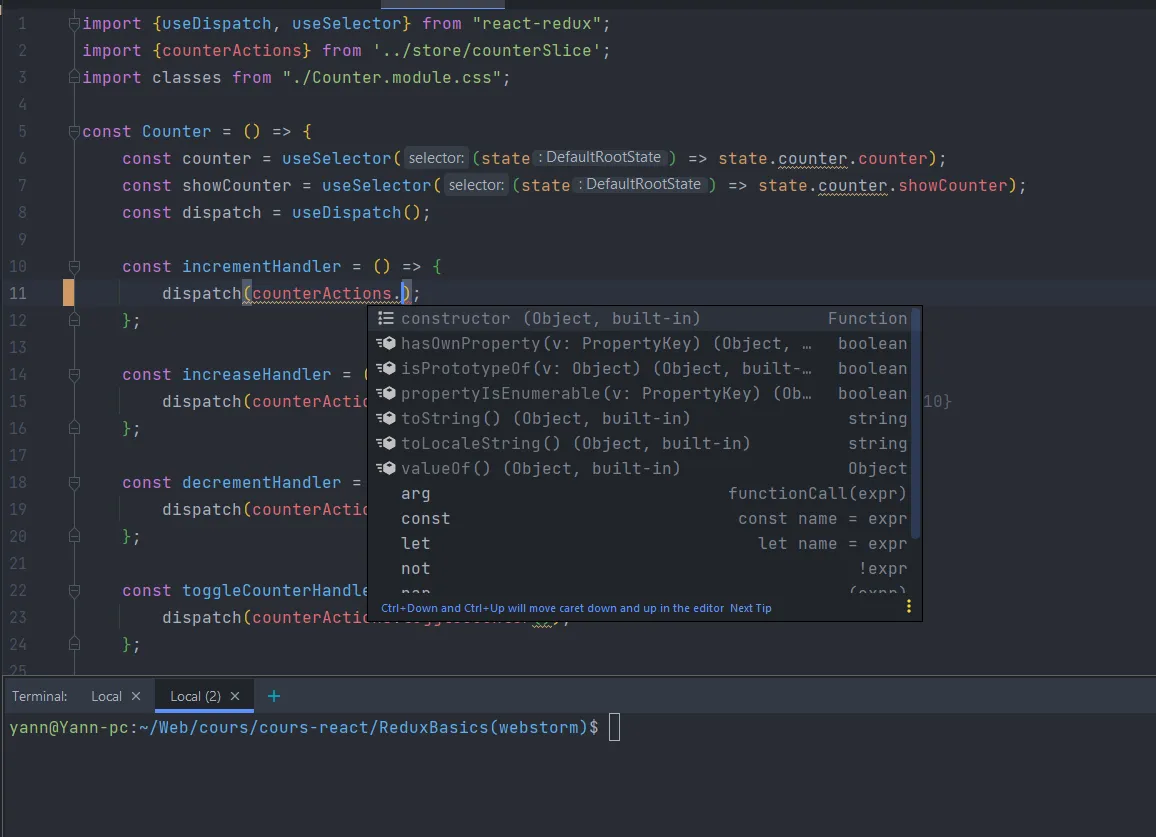Click the method icon beside isPrototypeOf

point(386,369)
